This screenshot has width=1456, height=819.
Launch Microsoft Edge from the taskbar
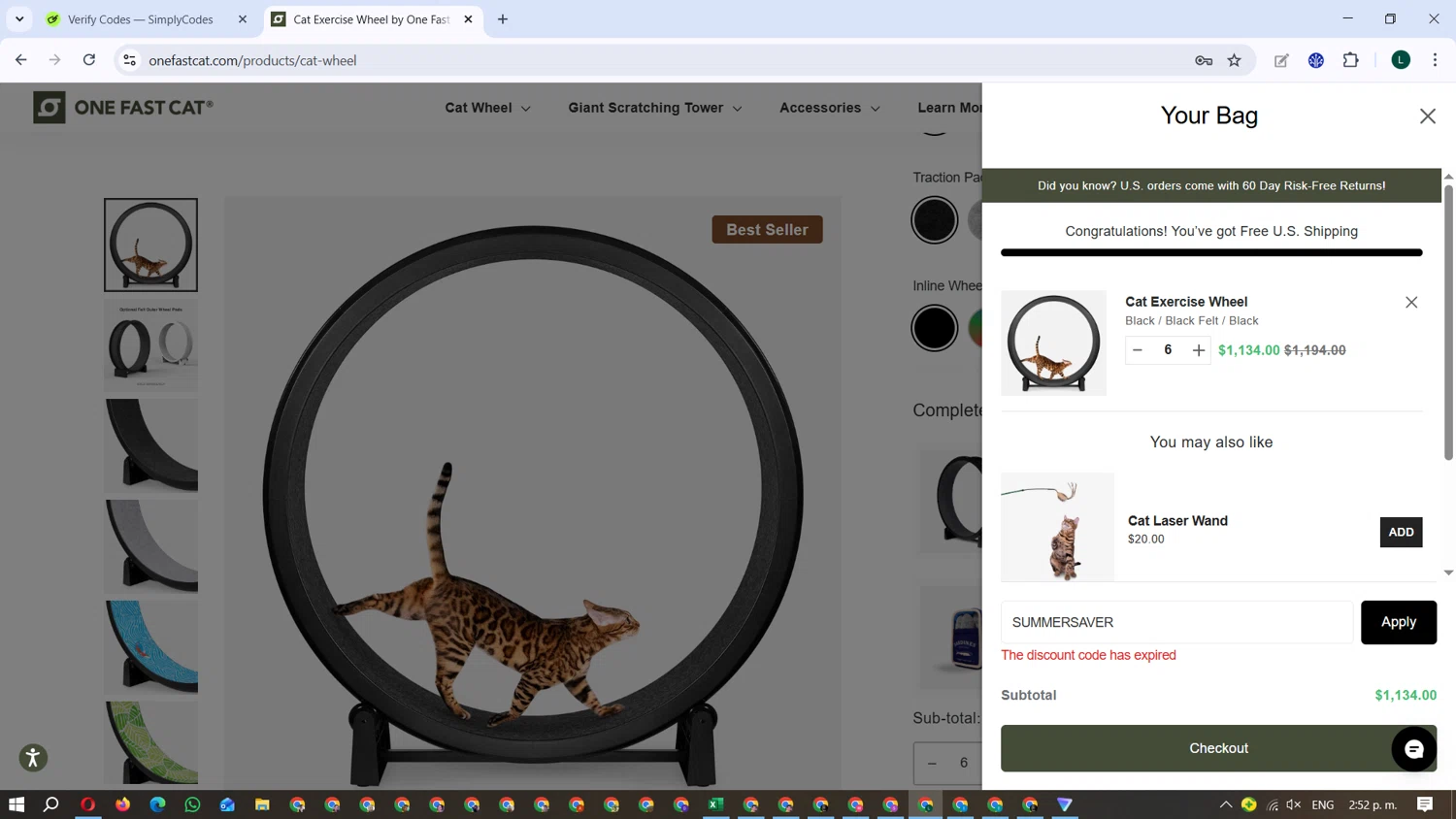point(157,804)
